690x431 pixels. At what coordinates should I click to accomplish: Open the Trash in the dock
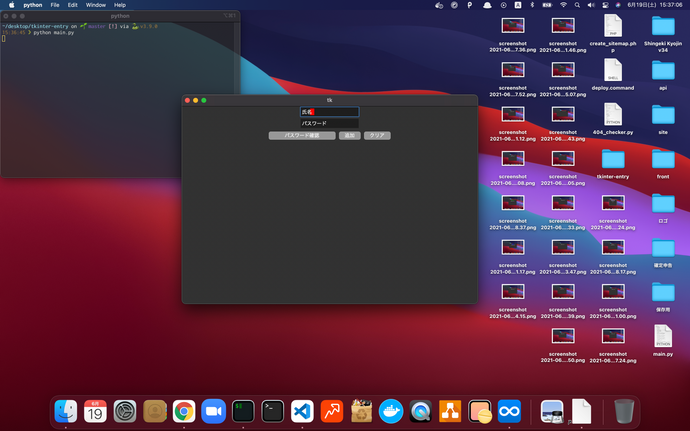coord(624,411)
